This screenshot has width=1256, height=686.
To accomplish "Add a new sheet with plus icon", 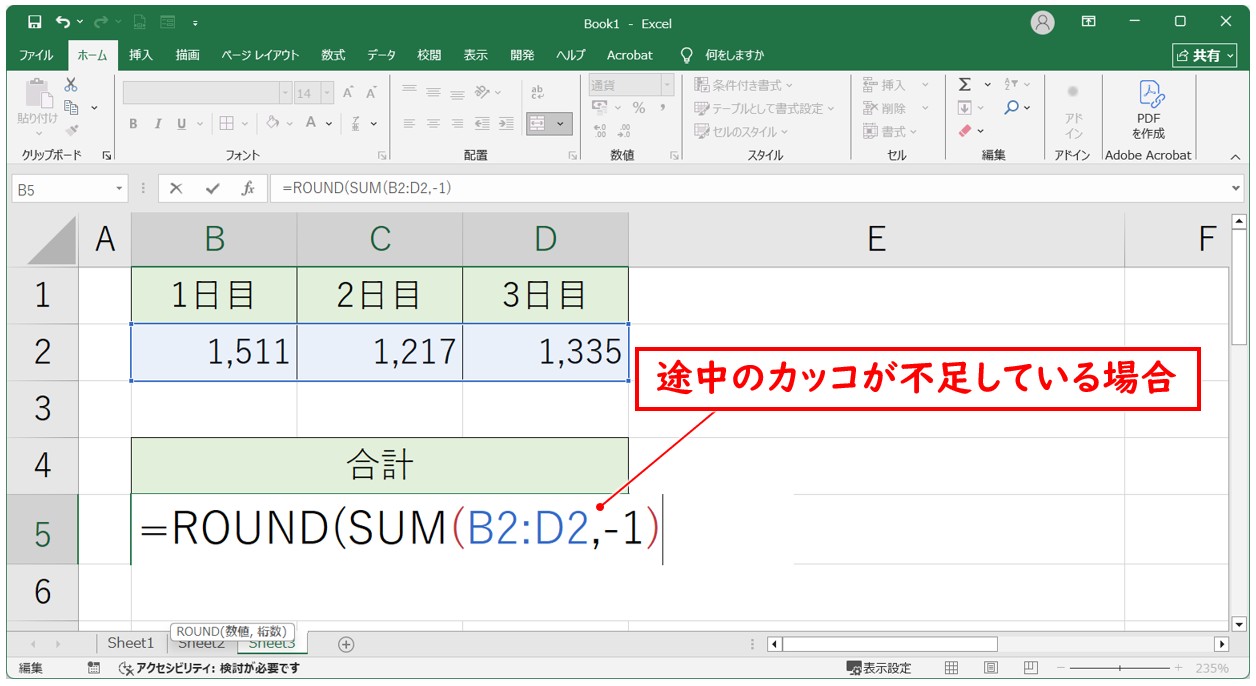I will coord(346,644).
